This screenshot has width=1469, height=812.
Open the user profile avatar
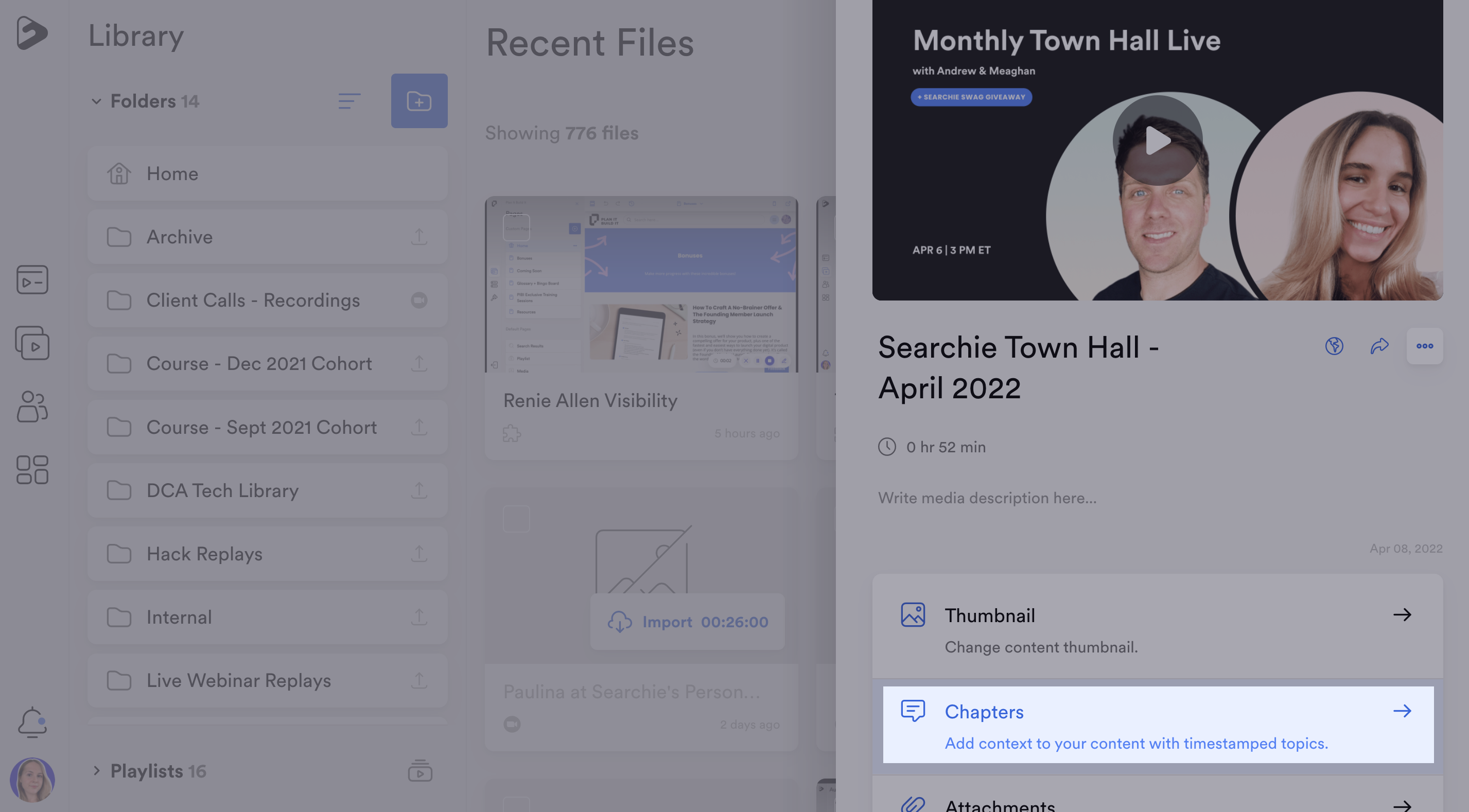(x=32, y=780)
